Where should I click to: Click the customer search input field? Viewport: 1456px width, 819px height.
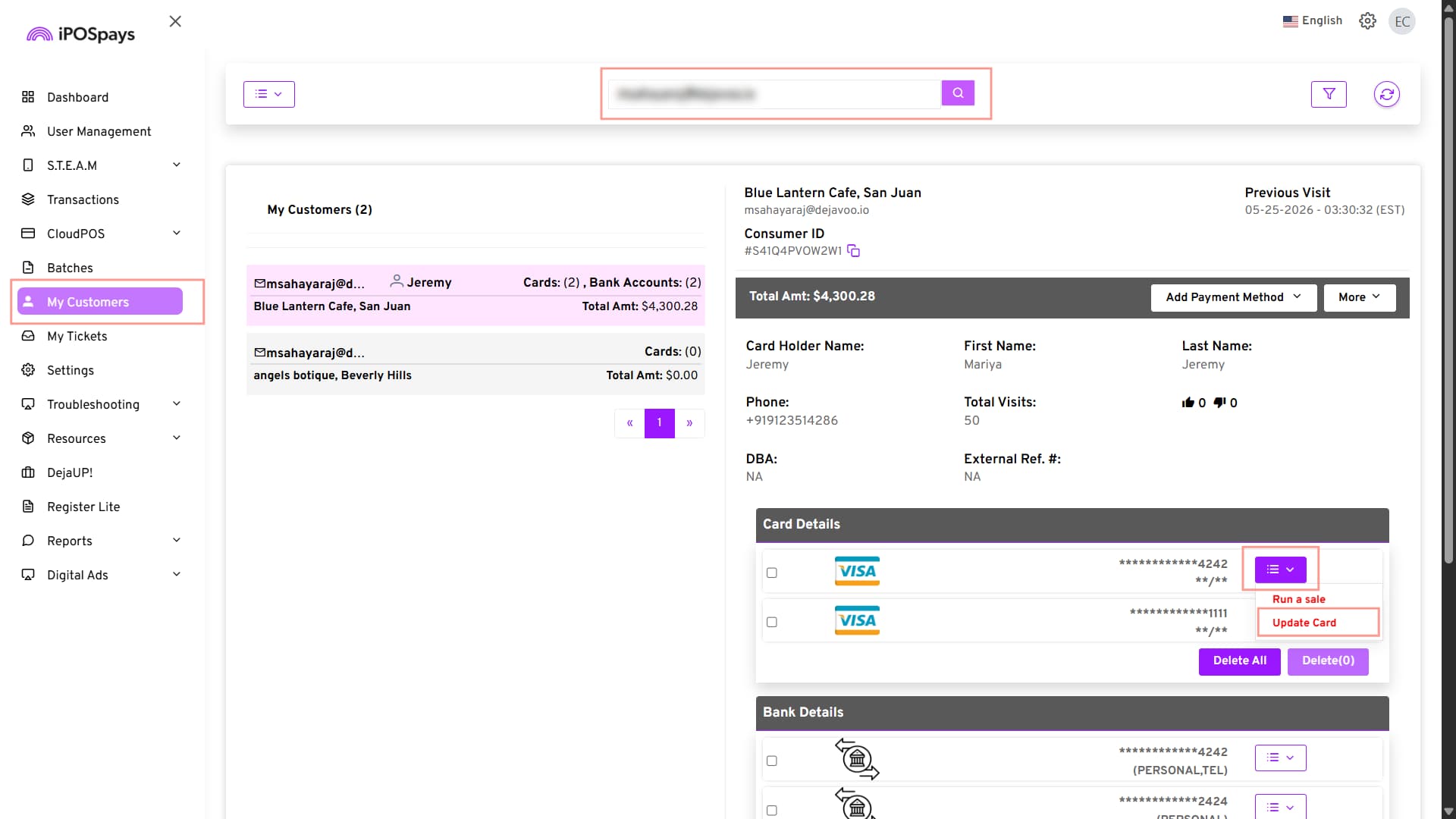pos(774,94)
